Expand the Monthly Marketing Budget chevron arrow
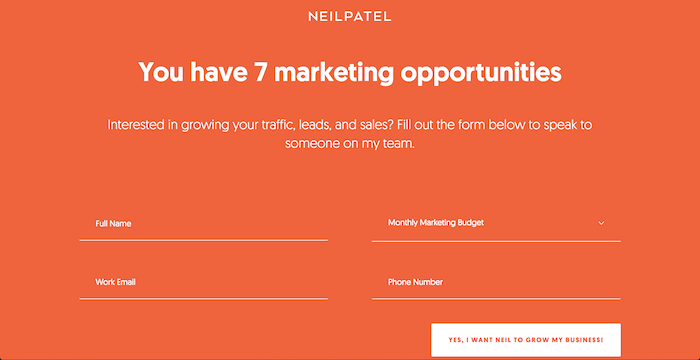The width and height of the screenshot is (700, 360). point(601,223)
